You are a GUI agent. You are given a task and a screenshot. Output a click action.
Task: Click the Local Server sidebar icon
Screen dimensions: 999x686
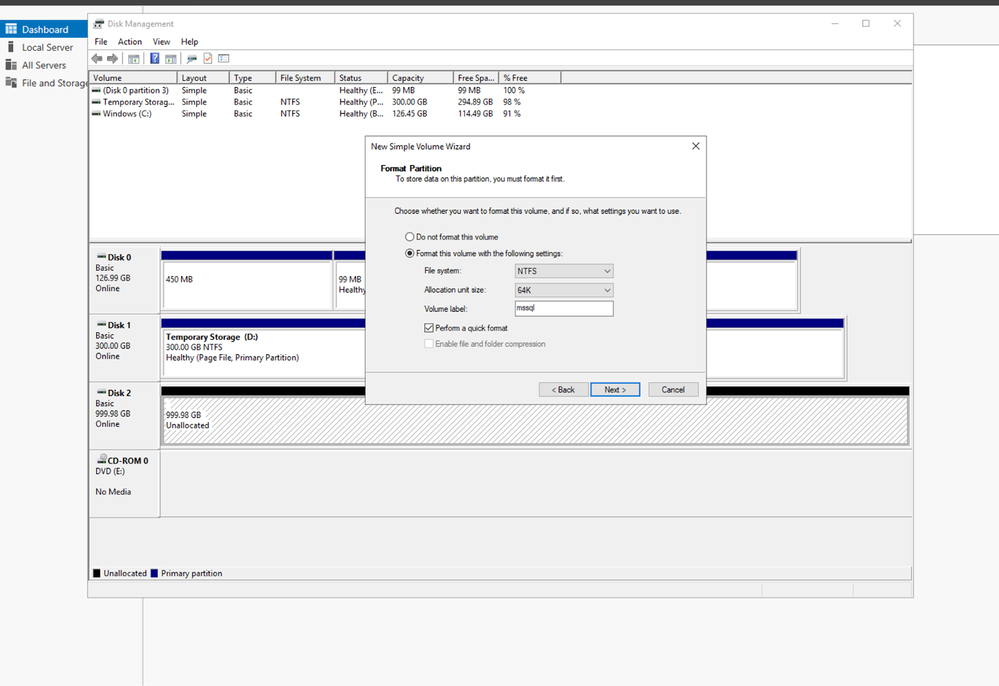11,47
